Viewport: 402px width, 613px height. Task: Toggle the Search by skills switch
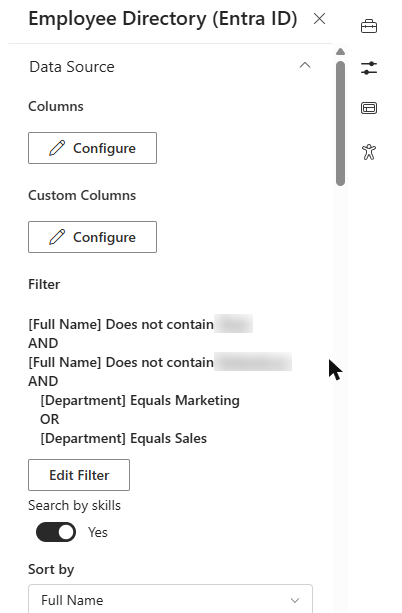[56, 532]
